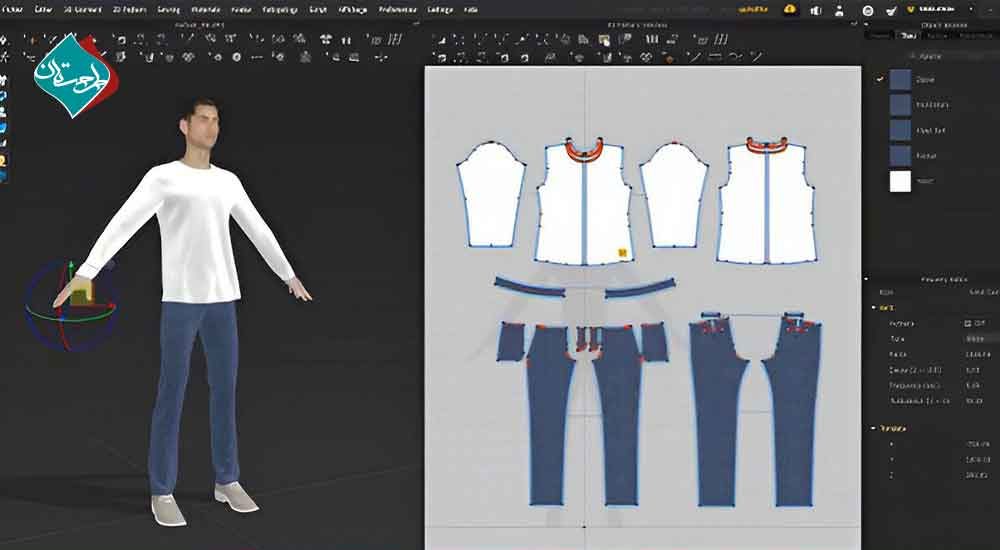Select the rightmost denim pant leg pattern
The height and width of the screenshot is (550, 1000).
point(793,415)
